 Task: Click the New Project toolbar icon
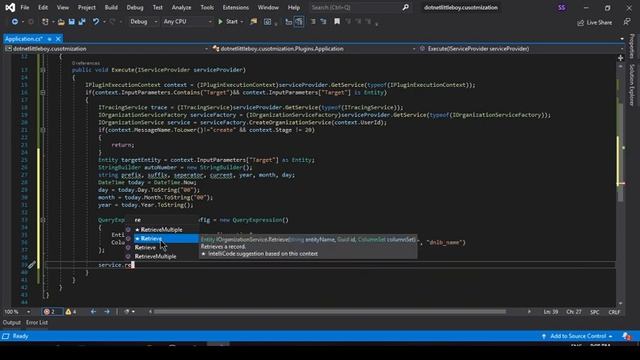point(45,22)
